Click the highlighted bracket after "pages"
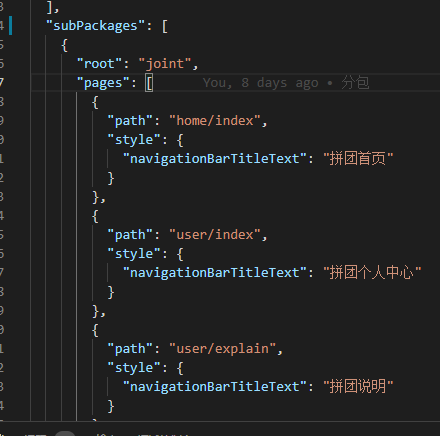The height and width of the screenshot is (436, 440). pyautogui.click(x=149, y=83)
